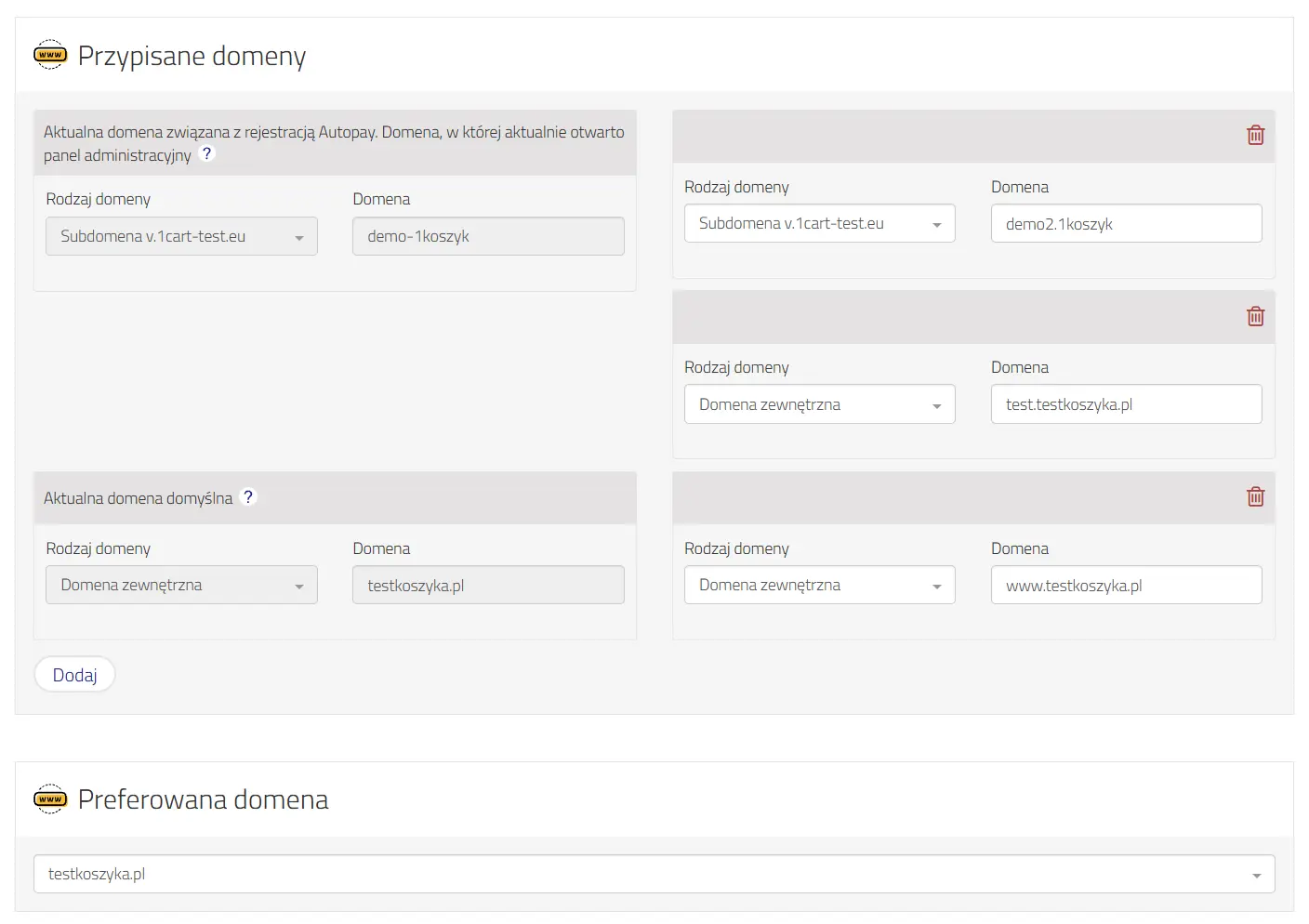Click the Przypisane domeny heading

192,56
